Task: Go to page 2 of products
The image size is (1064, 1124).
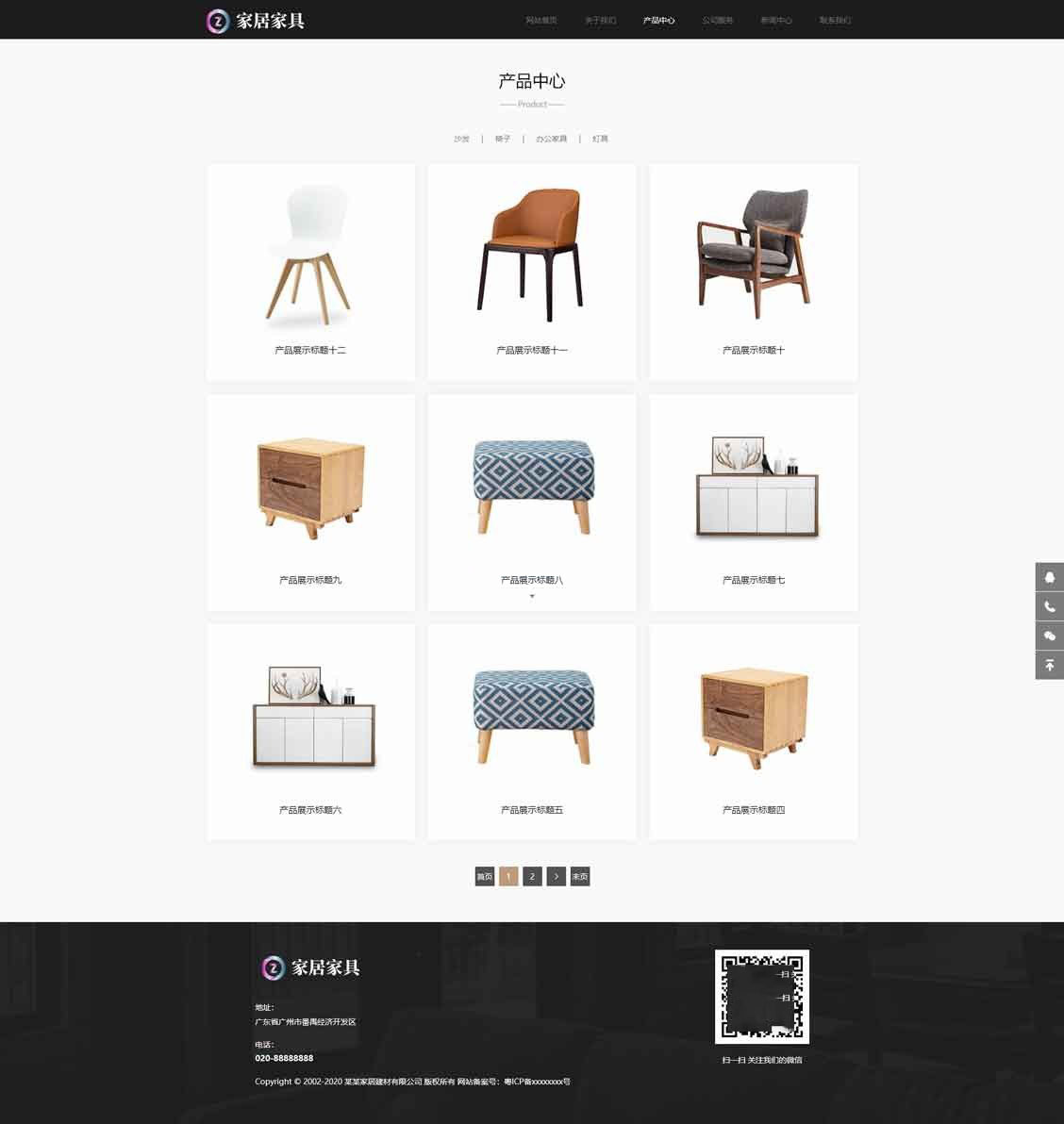Action: [x=532, y=876]
